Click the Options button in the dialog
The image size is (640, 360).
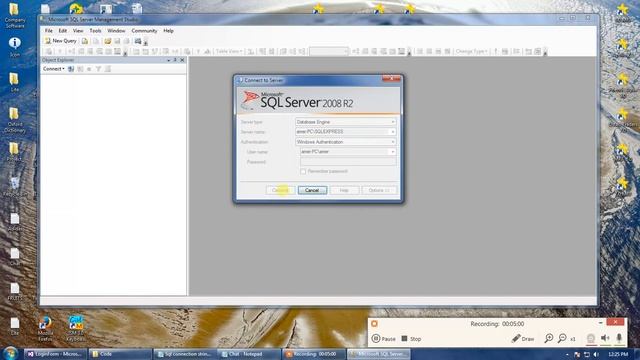point(379,190)
